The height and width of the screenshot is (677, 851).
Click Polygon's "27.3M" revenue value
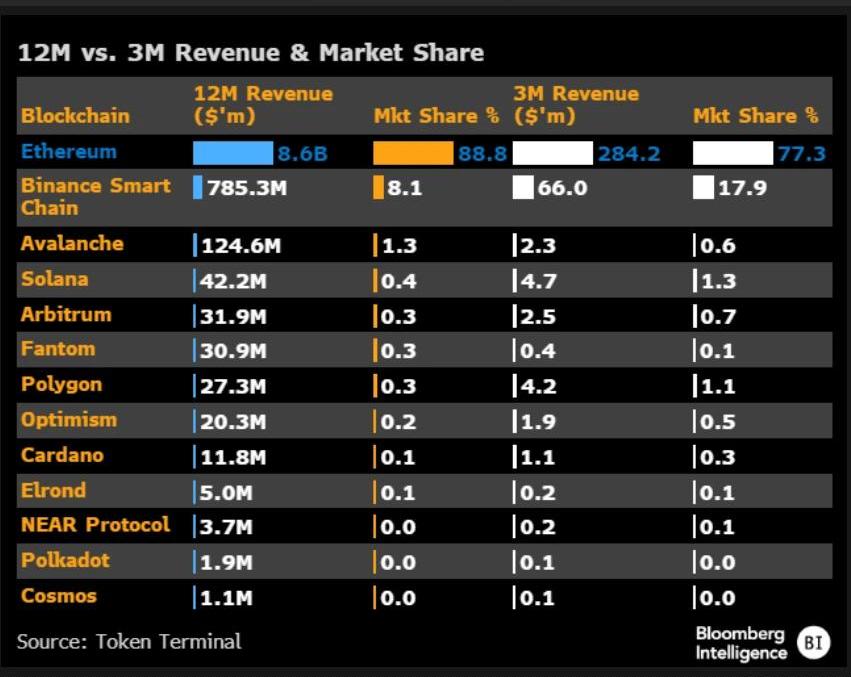point(233,387)
